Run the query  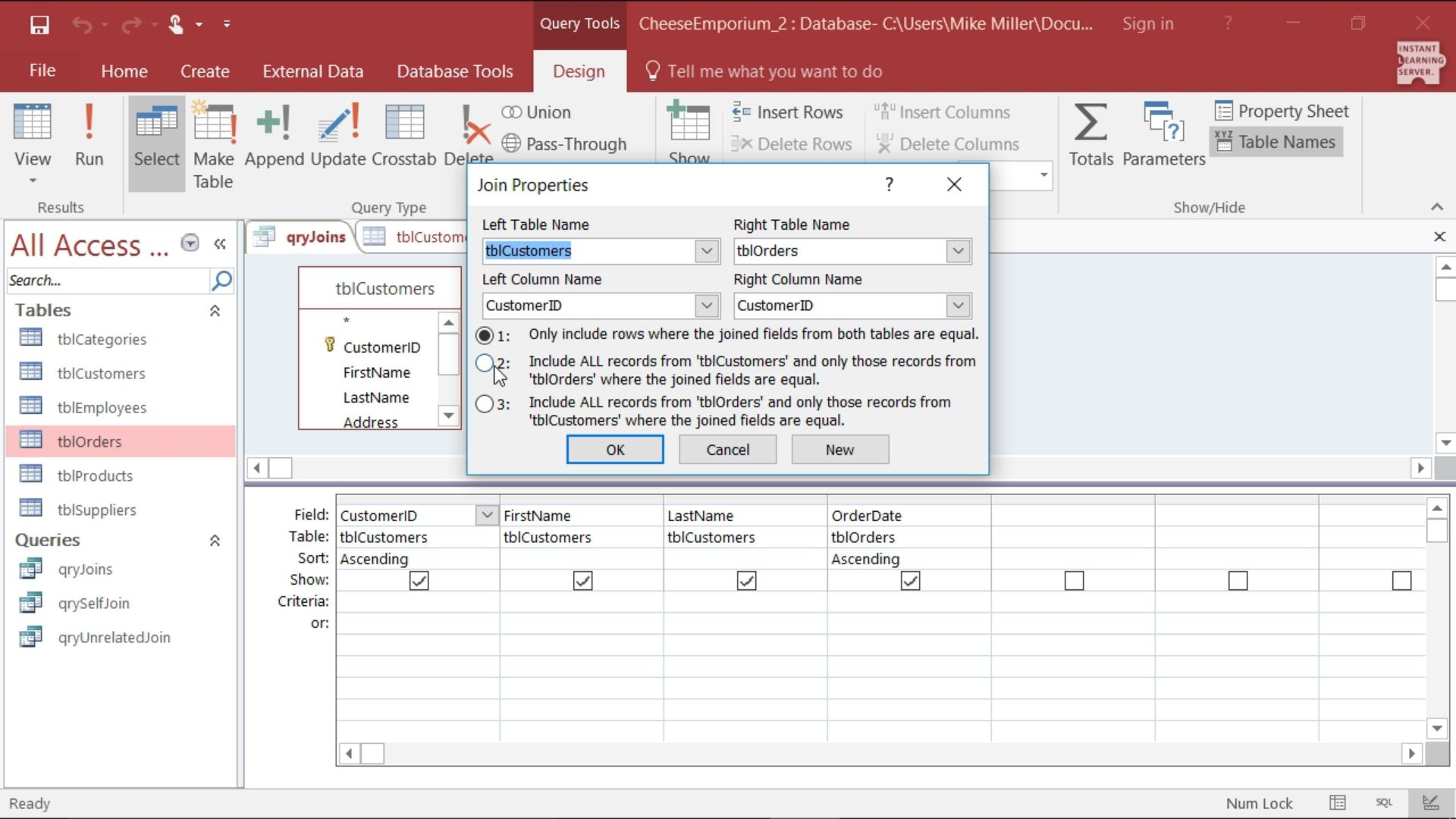89,136
